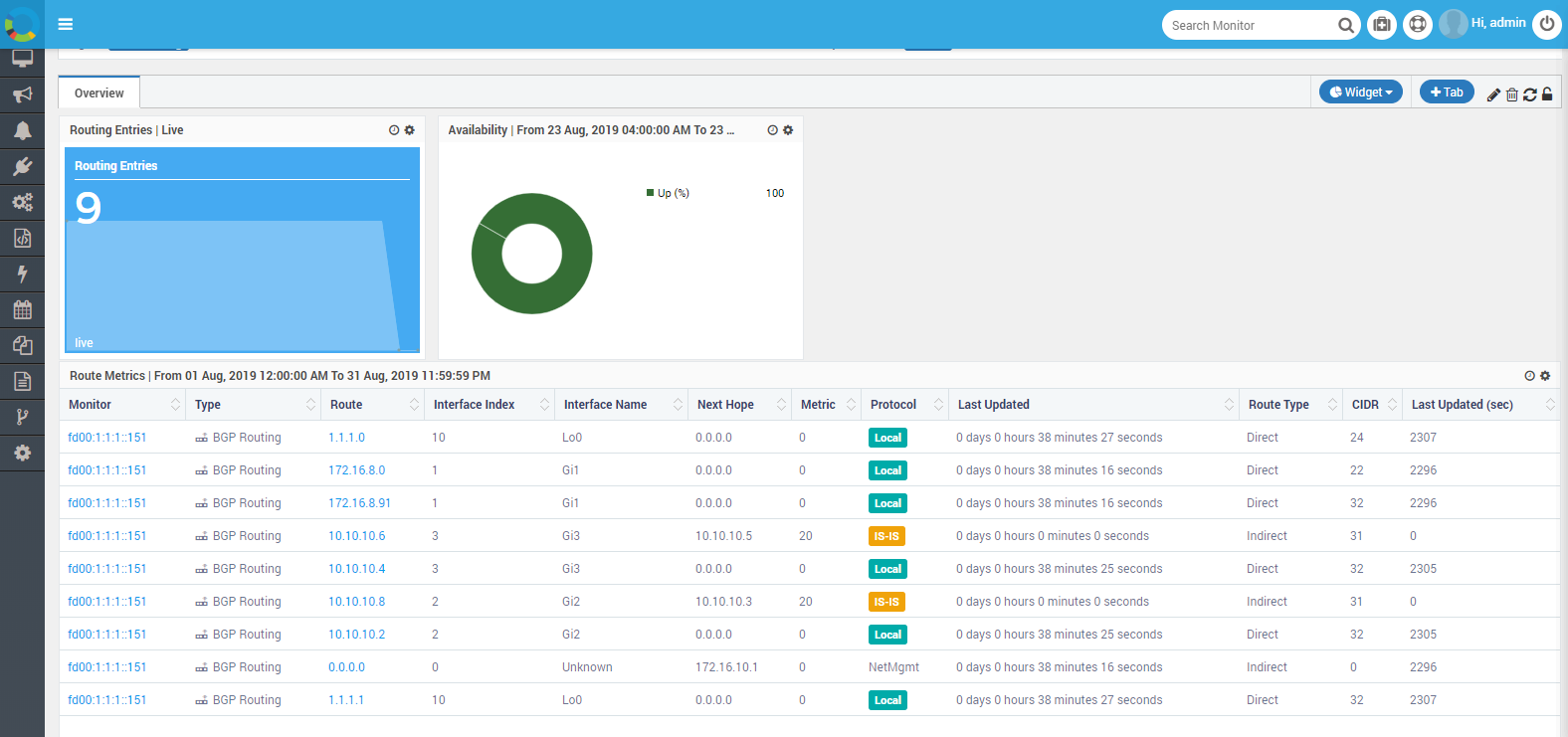Viewport: 1568px width, 737px height.
Task: Open the plug icon in the sidebar
Action: (x=22, y=166)
